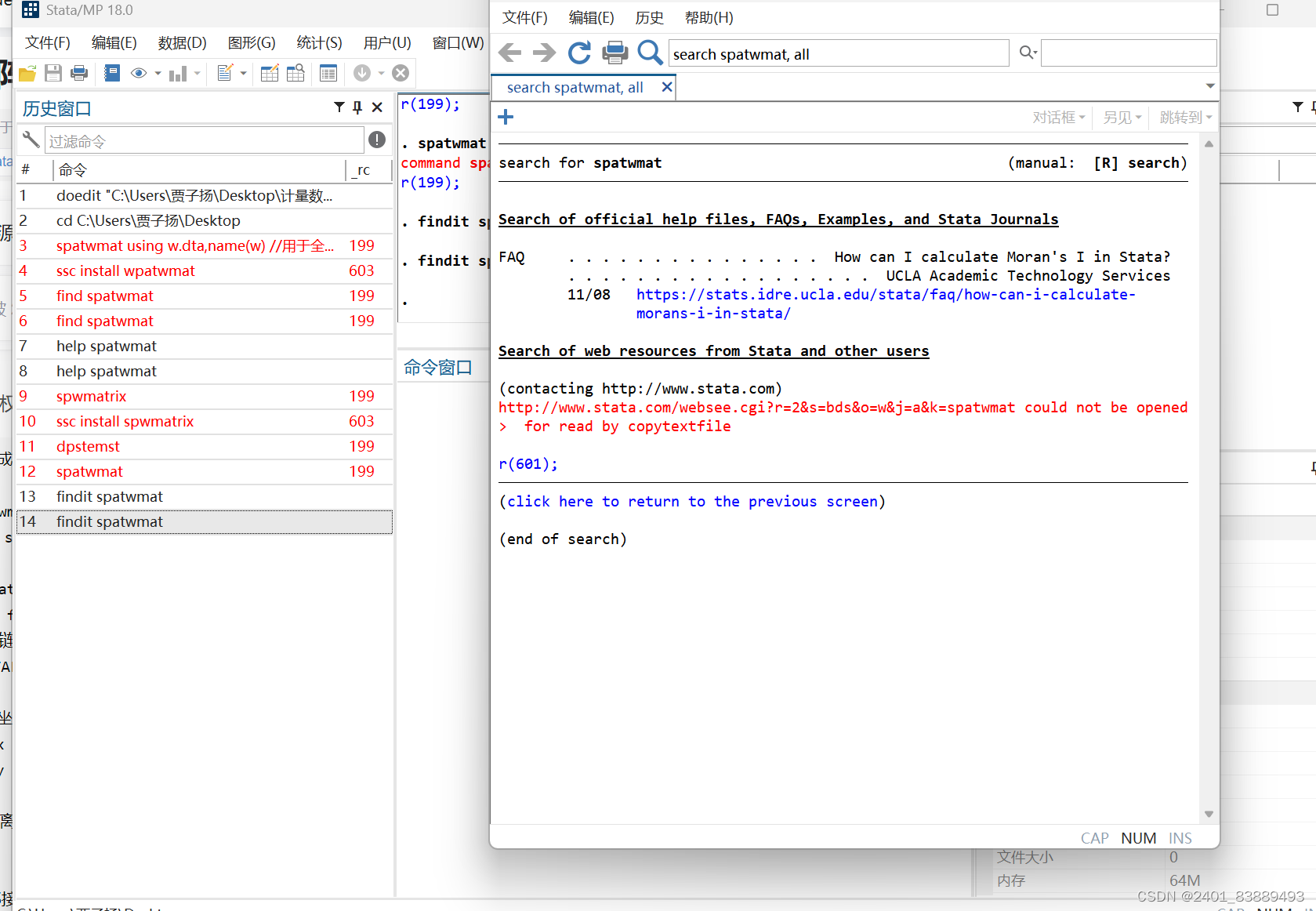Open the 图形(G) menu
Viewport: 1316px width, 911px height.
tap(252, 42)
